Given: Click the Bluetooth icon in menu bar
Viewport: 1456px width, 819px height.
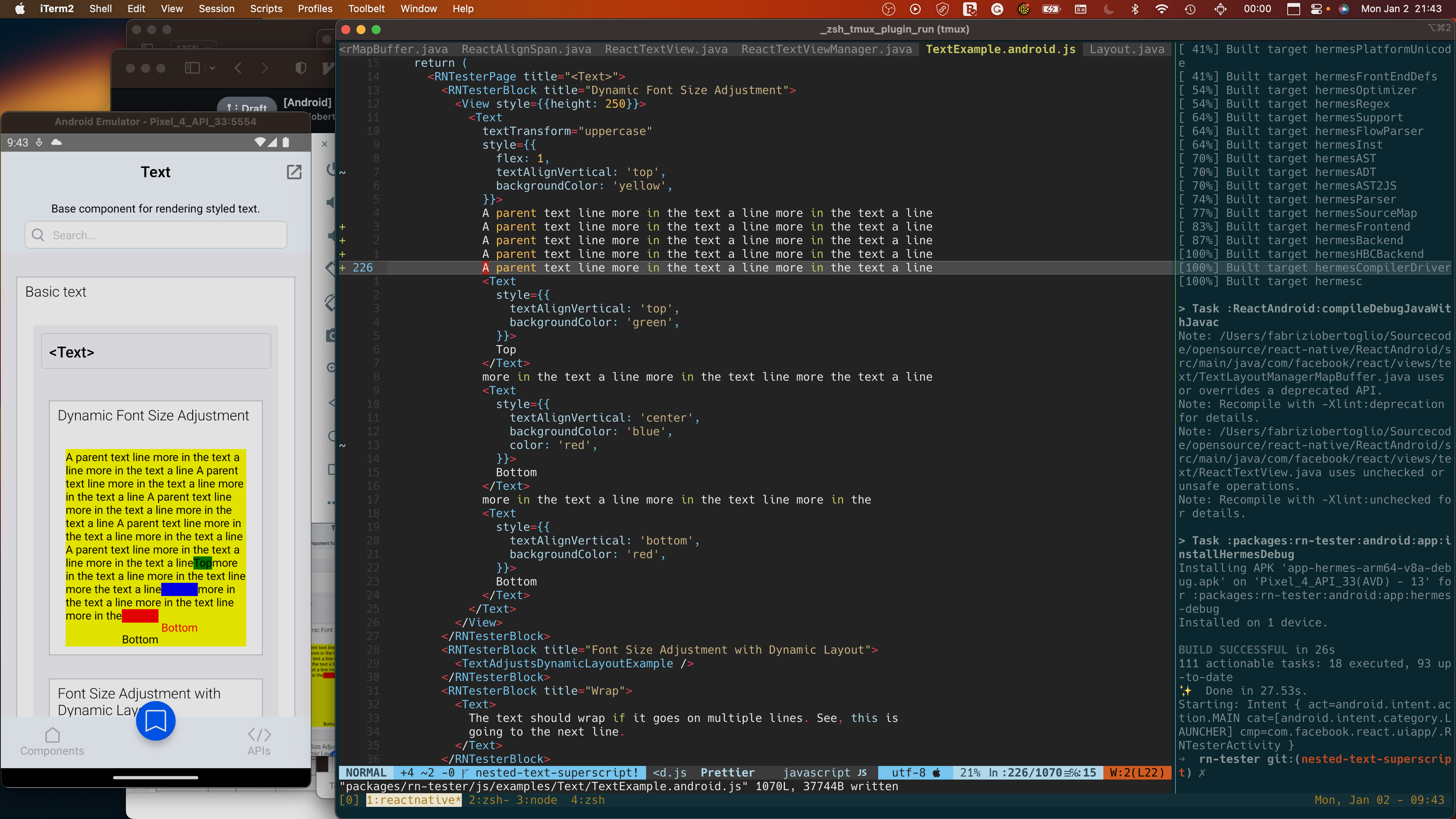Looking at the screenshot, I should pyautogui.click(x=1135, y=8).
